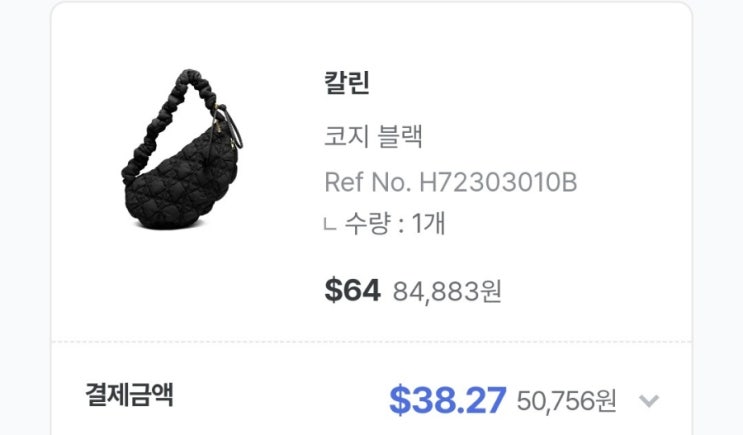Click the 수량 quantity label

tap(368, 223)
